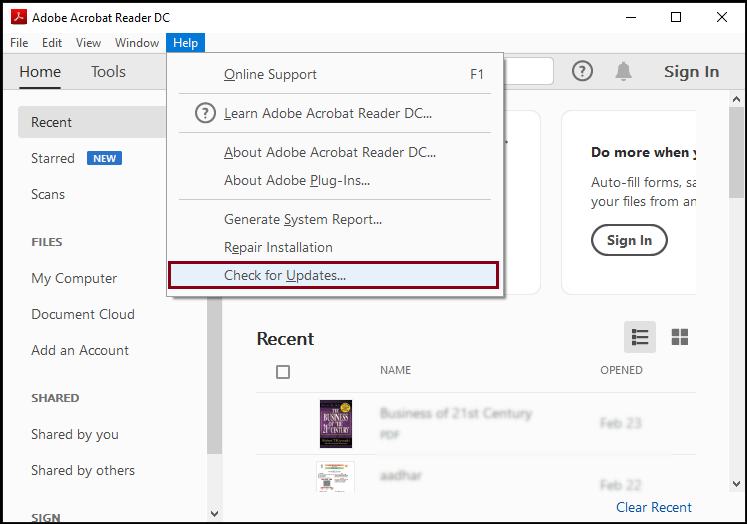Screen dimensions: 747x524
Task: Open Shared by others
Action: tap(83, 471)
